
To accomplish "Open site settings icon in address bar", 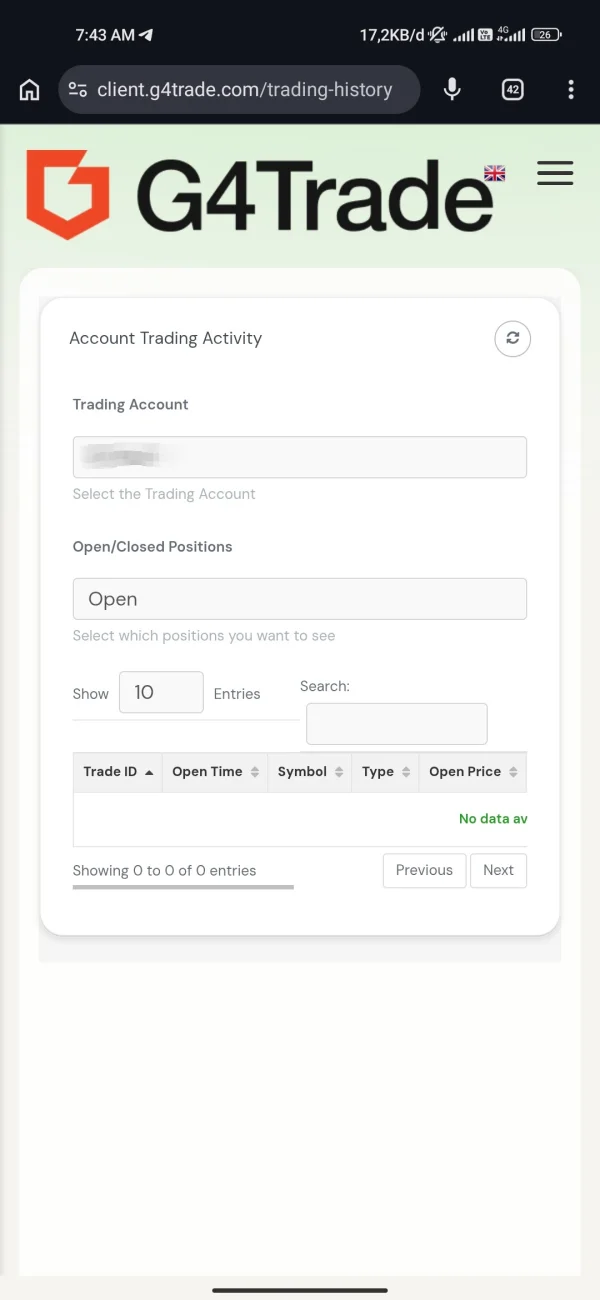I will (x=77, y=90).
